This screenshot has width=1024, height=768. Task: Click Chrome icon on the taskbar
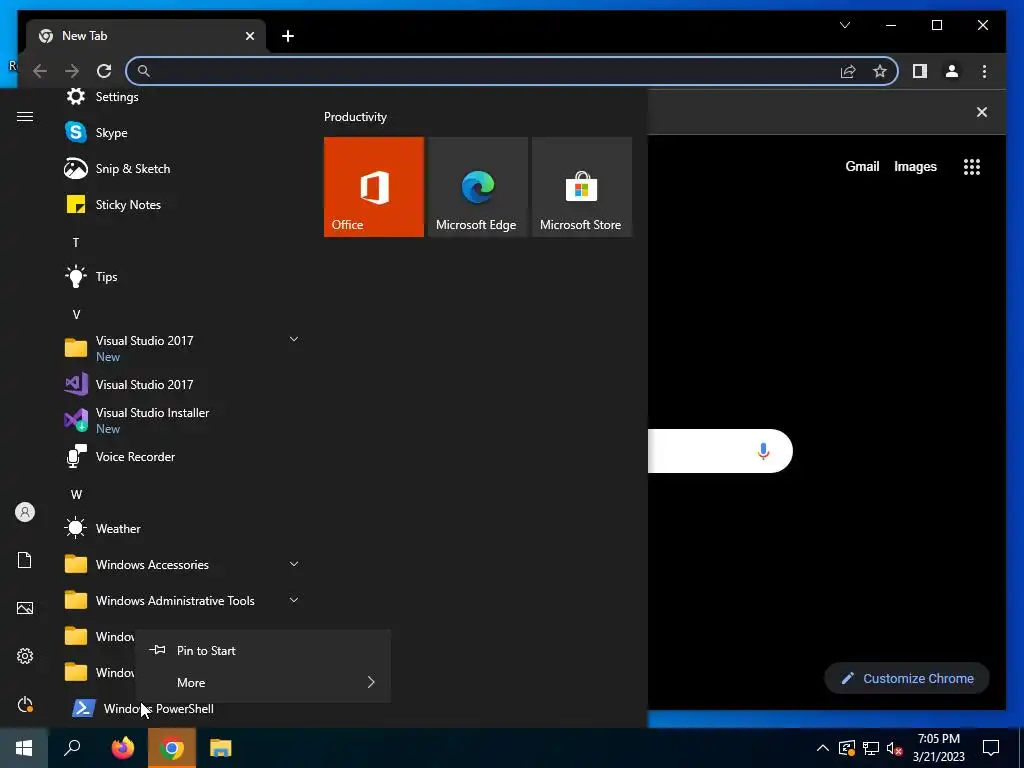[172, 748]
